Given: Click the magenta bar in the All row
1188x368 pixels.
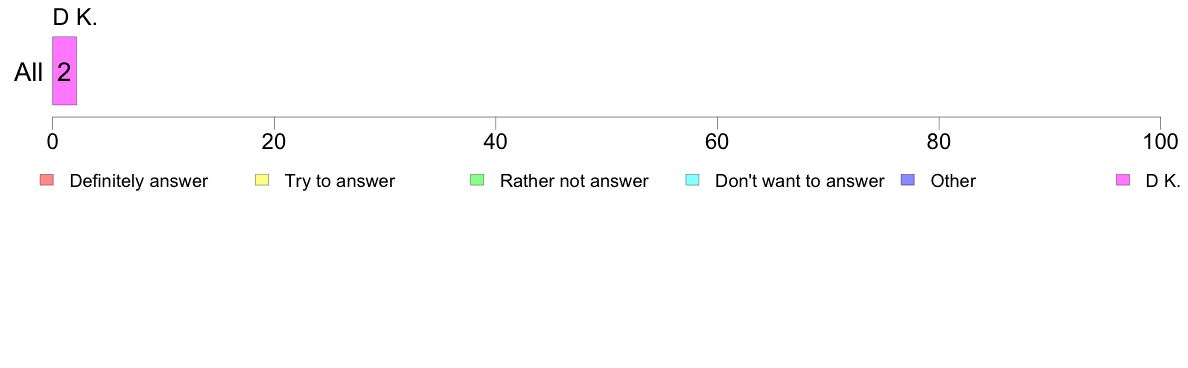Looking at the screenshot, I should pyautogui.click(x=64, y=70).
